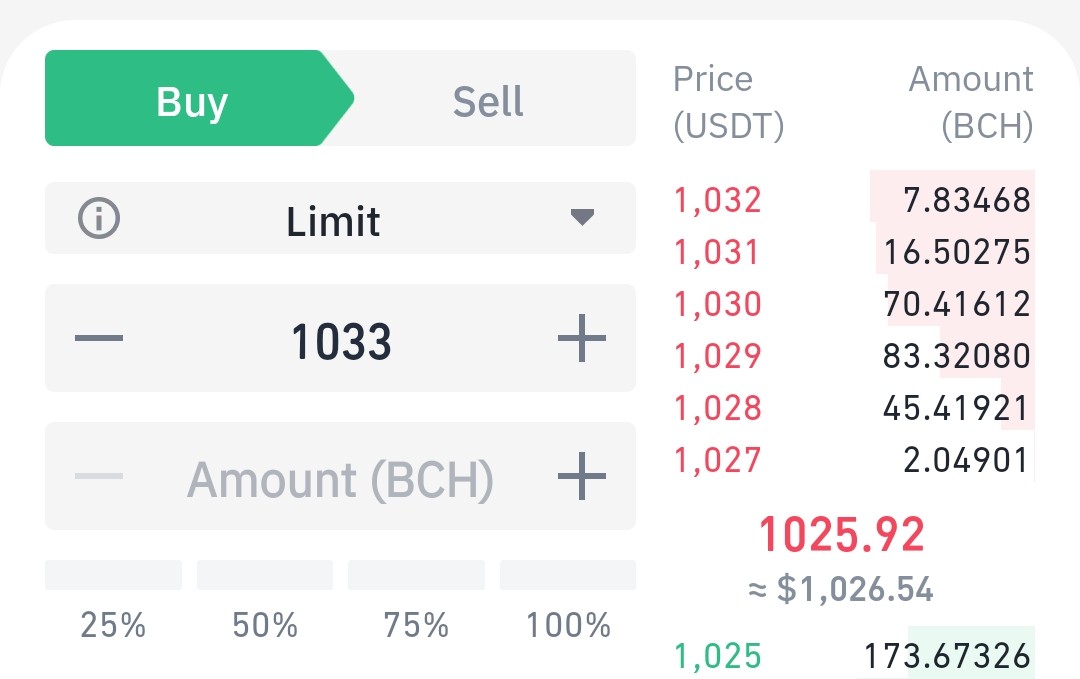1080x679 pixels.
Task: Decrease Amount (BCH) with minus icon
Action: 98,476
